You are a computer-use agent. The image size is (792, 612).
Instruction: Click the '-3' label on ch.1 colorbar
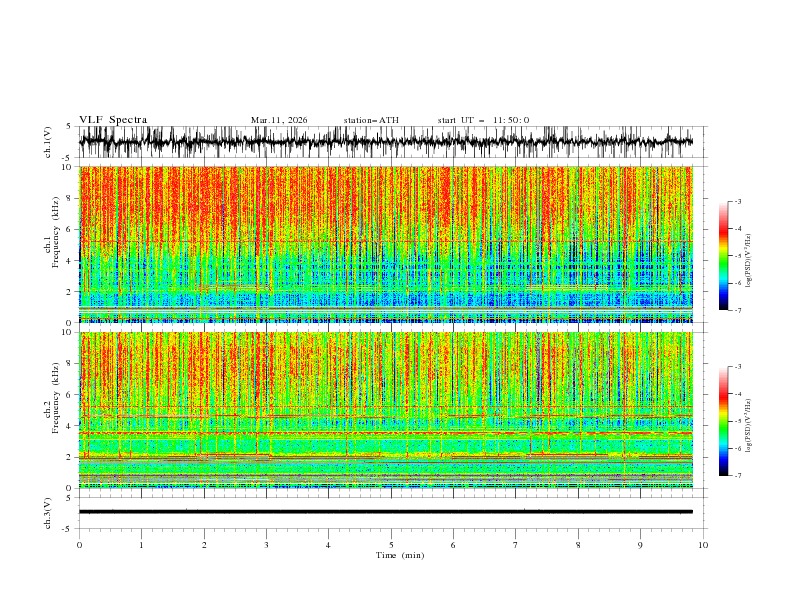(x=738, y=201)
